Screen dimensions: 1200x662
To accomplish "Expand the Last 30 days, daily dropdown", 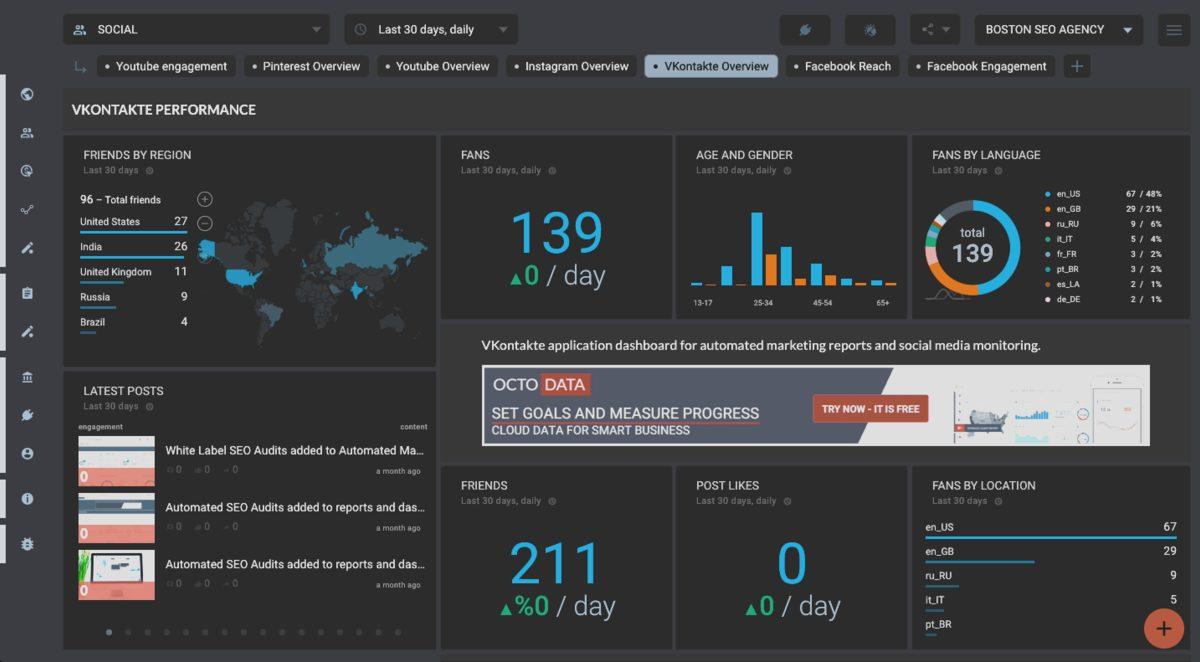I will tap(431, 30).
